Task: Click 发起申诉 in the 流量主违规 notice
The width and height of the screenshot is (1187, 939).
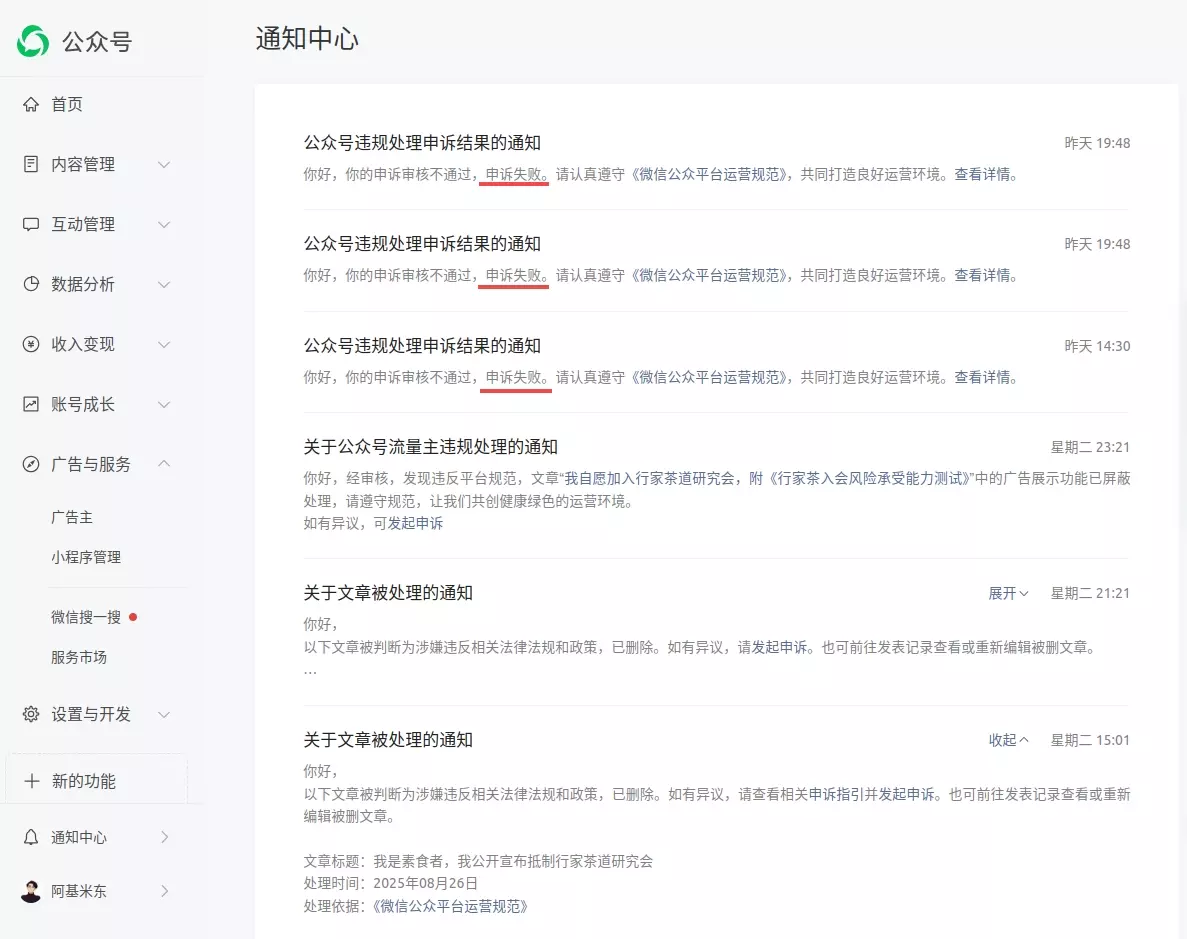Action: click(x=415, y=523)
